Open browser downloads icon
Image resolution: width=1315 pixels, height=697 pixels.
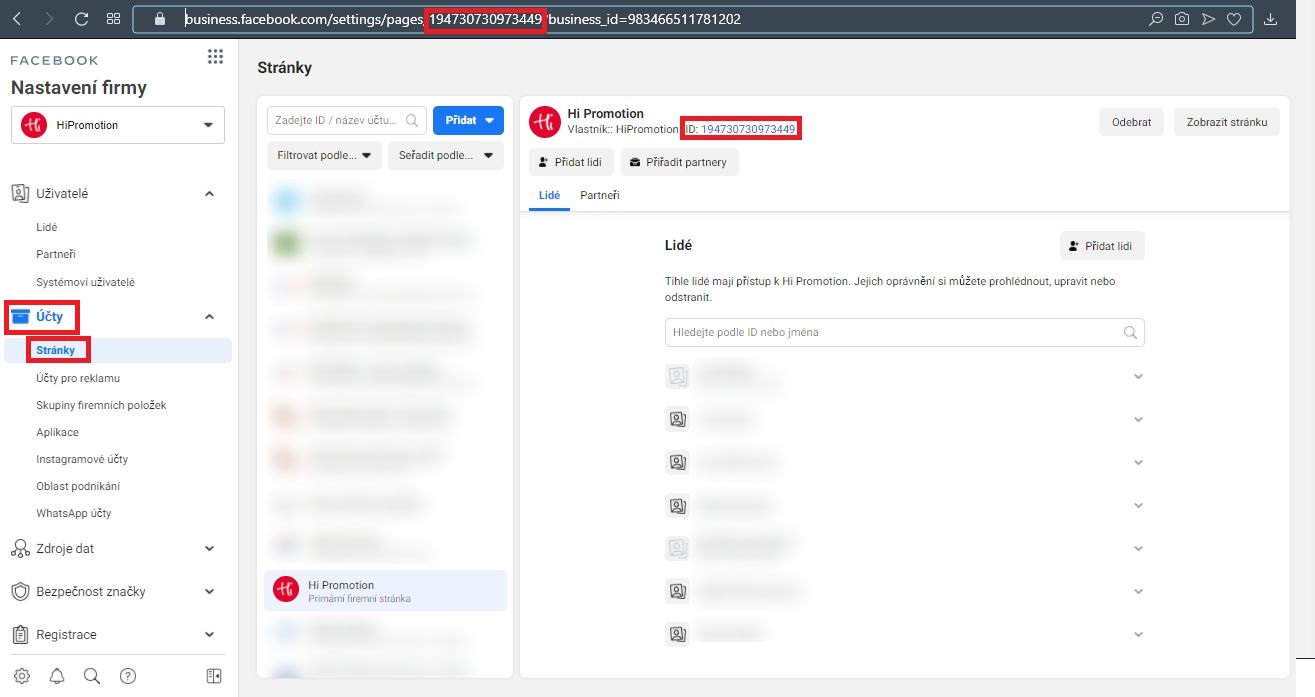[x=1272, y=19]
